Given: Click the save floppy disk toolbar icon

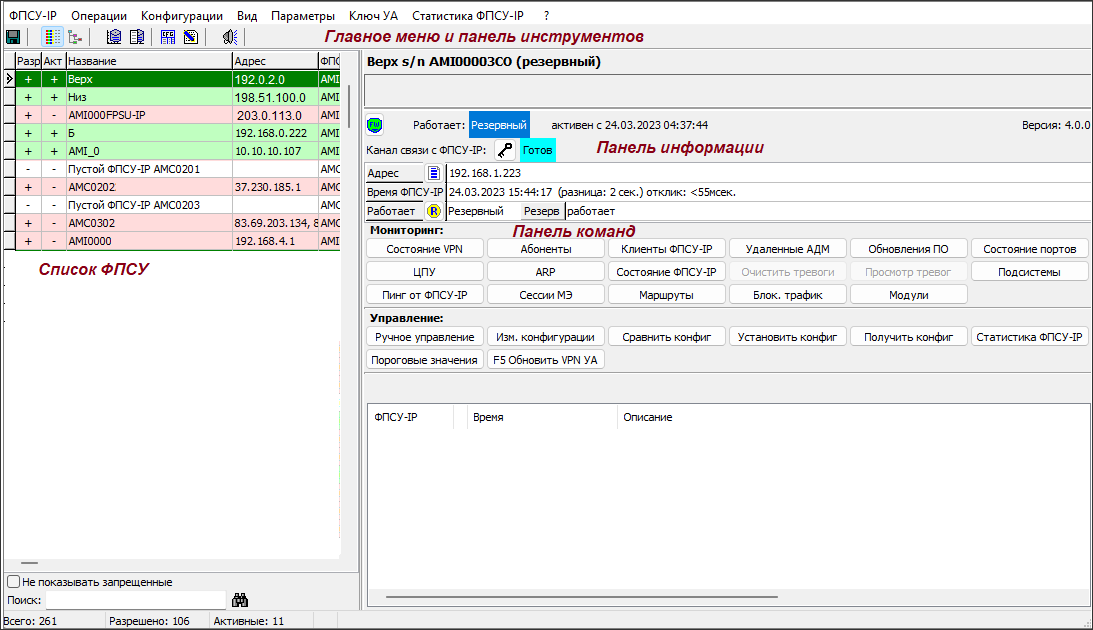Looking at the screenshot, I should point(13,37).
